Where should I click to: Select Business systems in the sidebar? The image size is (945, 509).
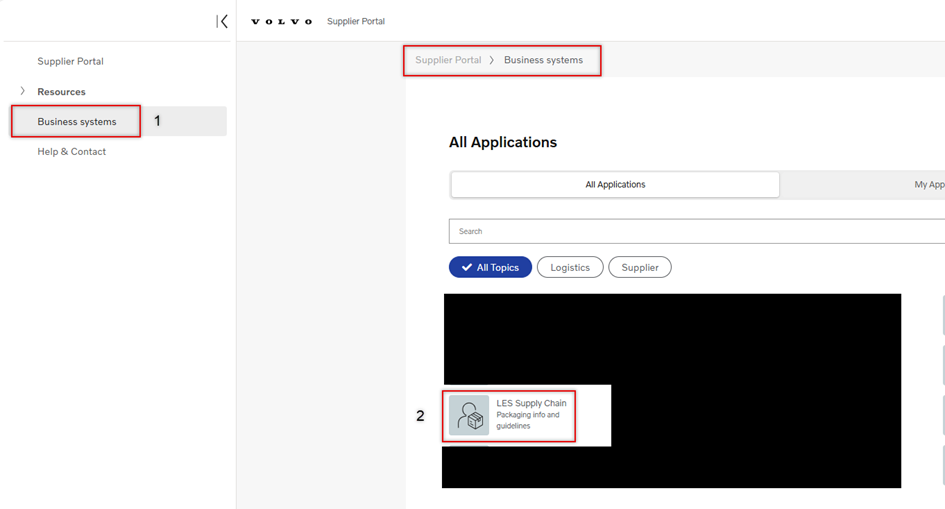77,122
